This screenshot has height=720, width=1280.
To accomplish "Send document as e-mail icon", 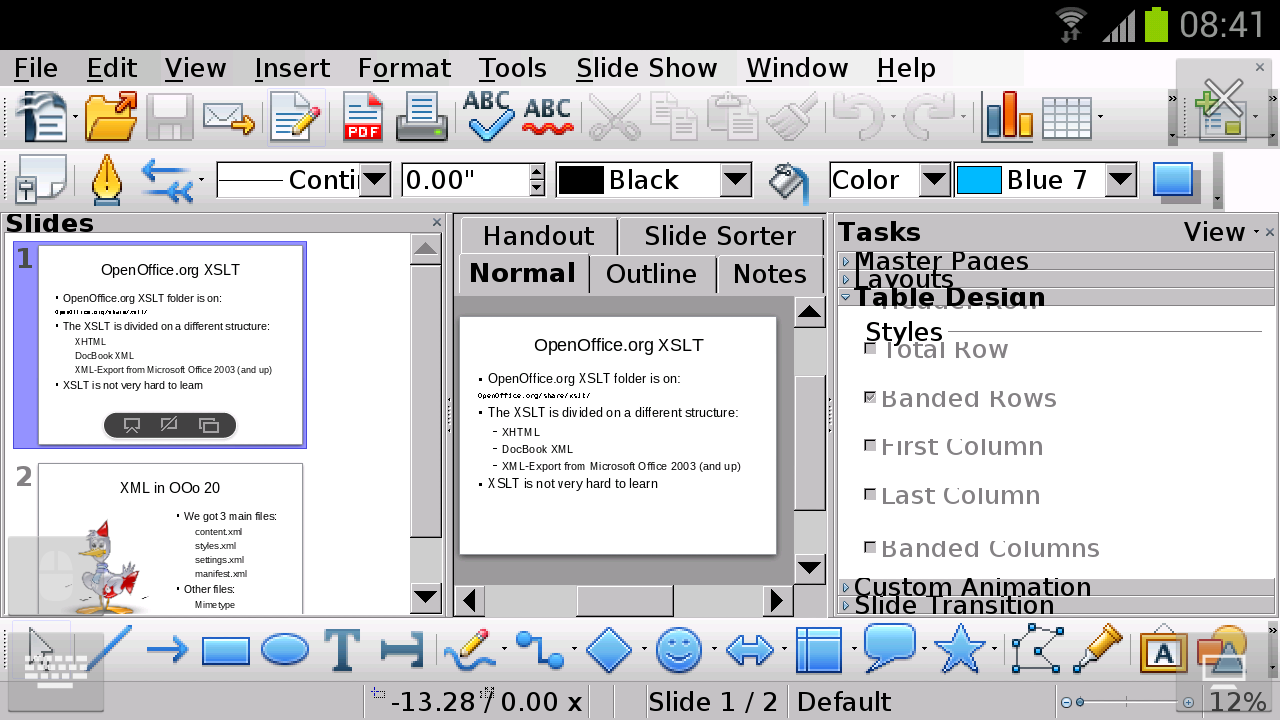I will pos(229,117).
